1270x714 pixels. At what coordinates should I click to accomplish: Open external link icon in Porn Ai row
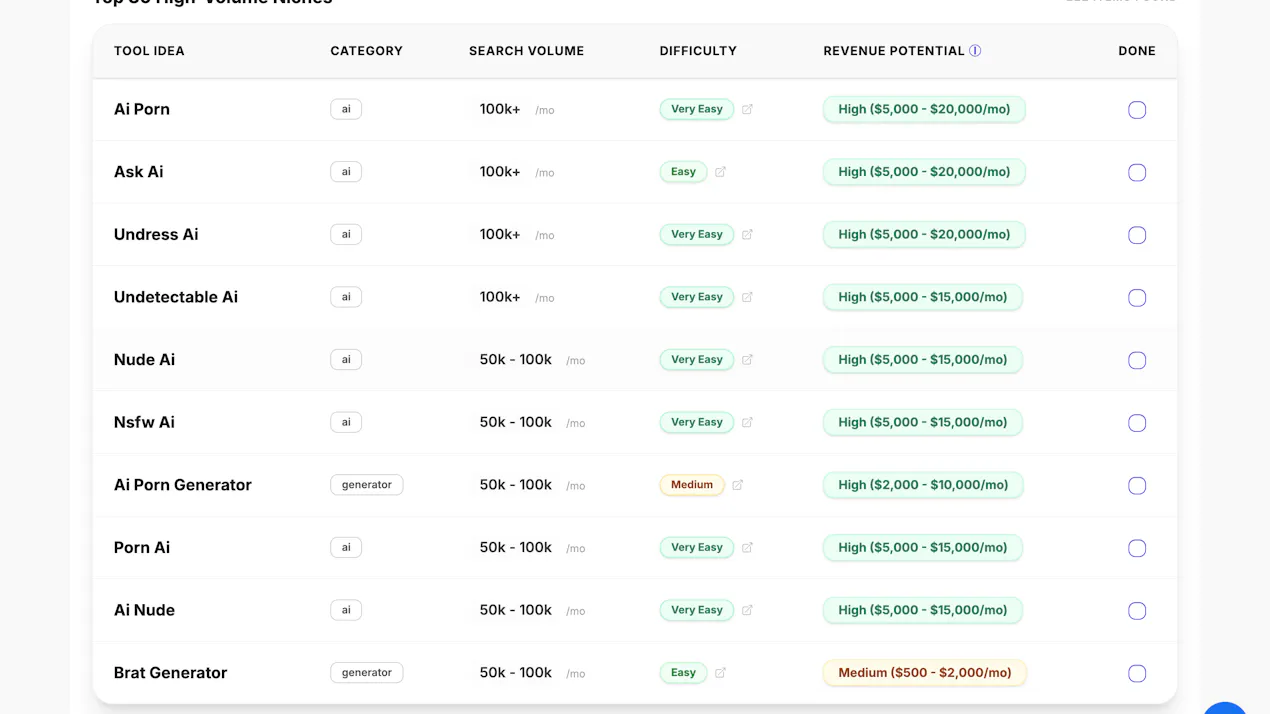click(x=747, y=547)
